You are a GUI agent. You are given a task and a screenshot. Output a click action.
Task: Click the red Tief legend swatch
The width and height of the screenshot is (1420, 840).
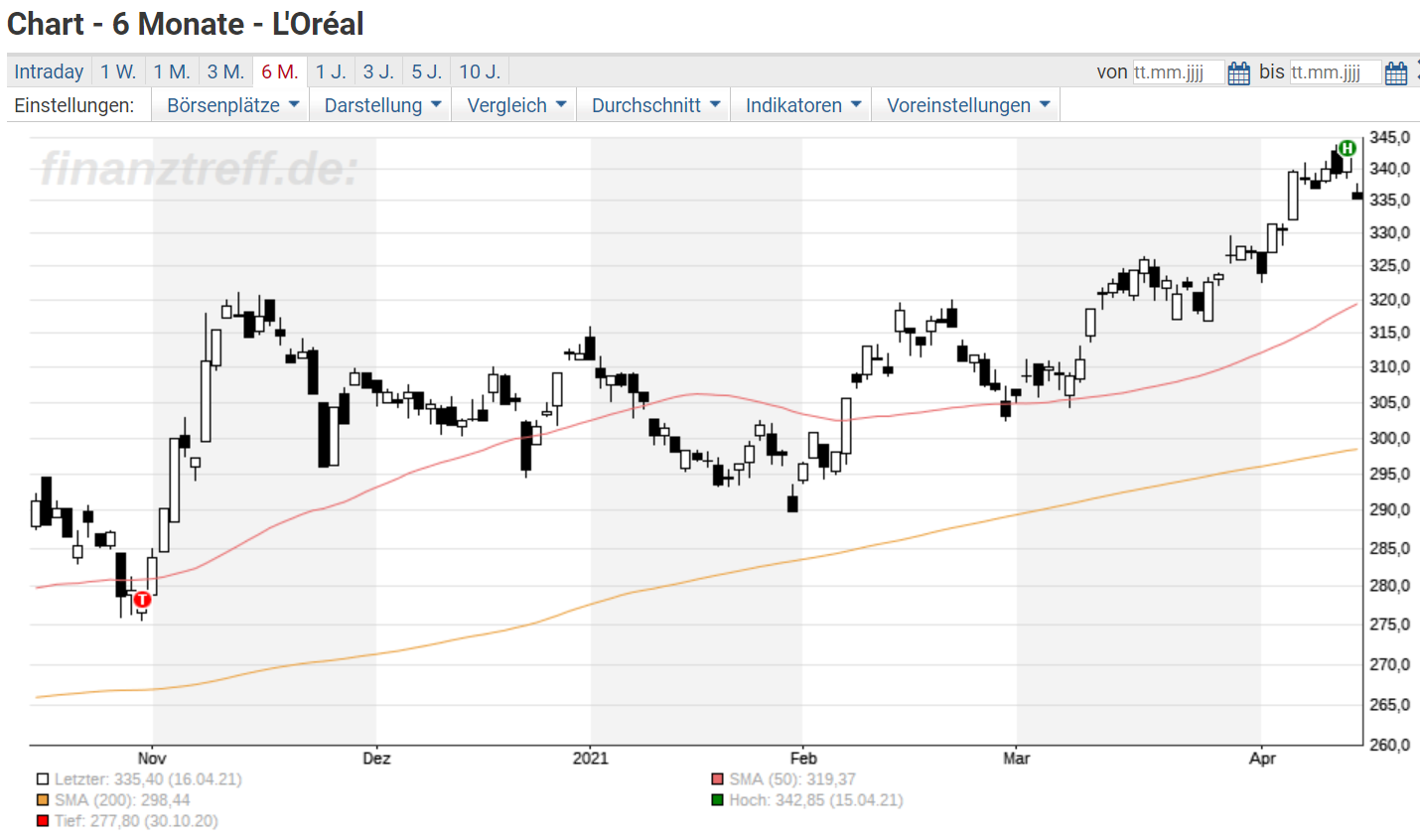point(43,821)
